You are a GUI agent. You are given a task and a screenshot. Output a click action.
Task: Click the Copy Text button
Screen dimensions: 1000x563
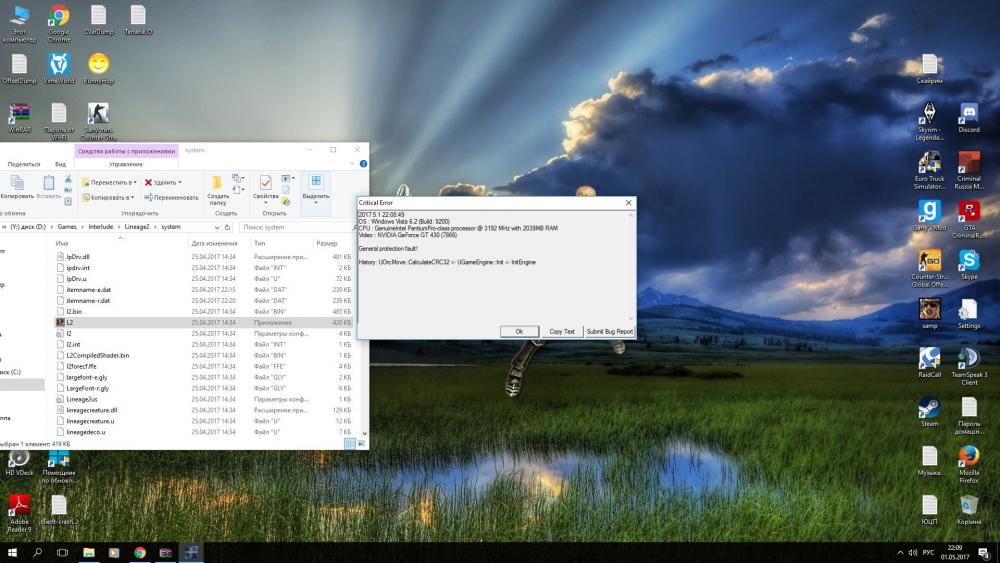tap(562, 331)
